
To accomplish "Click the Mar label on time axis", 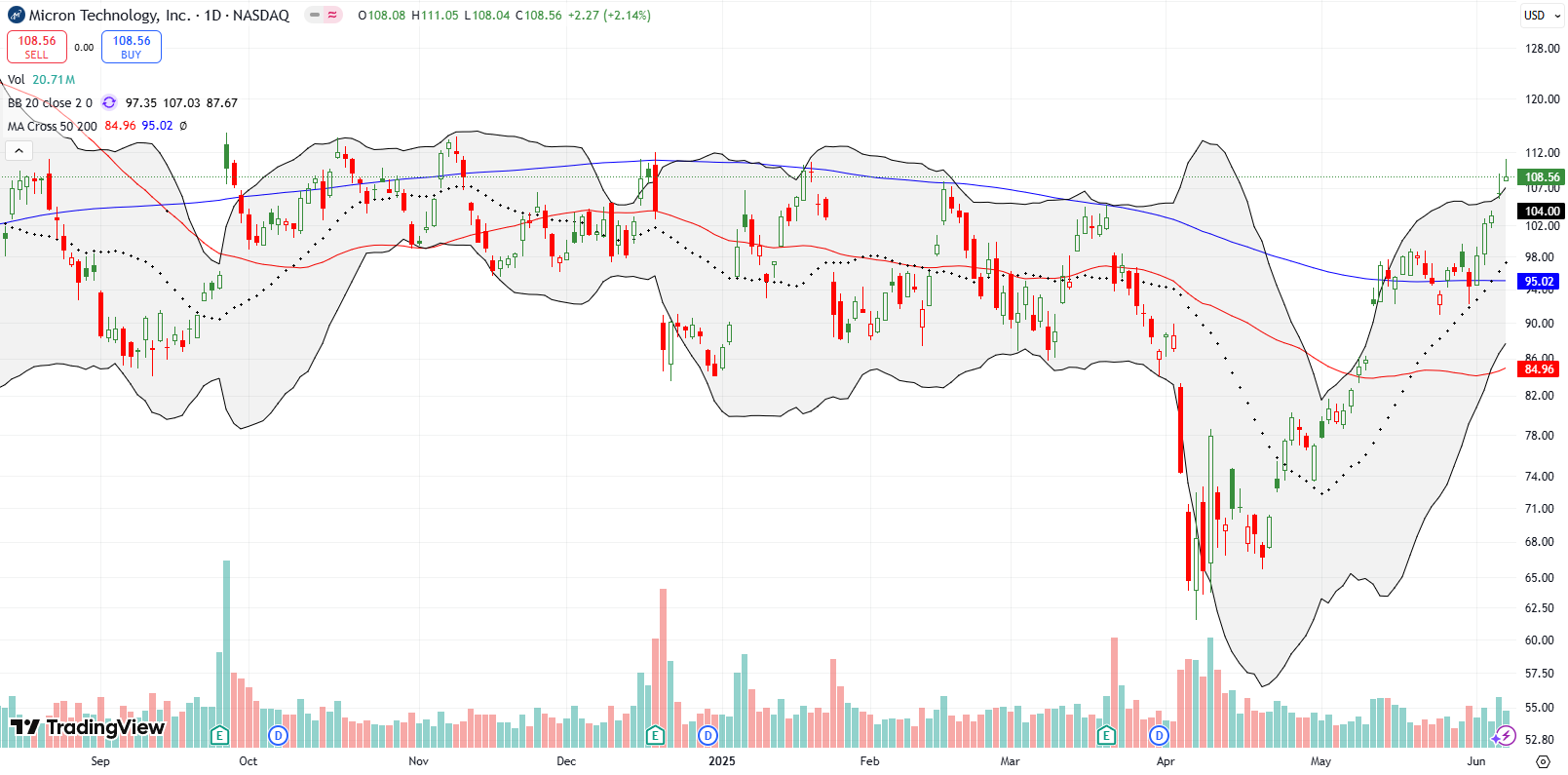I will [x=1011, y=761].
